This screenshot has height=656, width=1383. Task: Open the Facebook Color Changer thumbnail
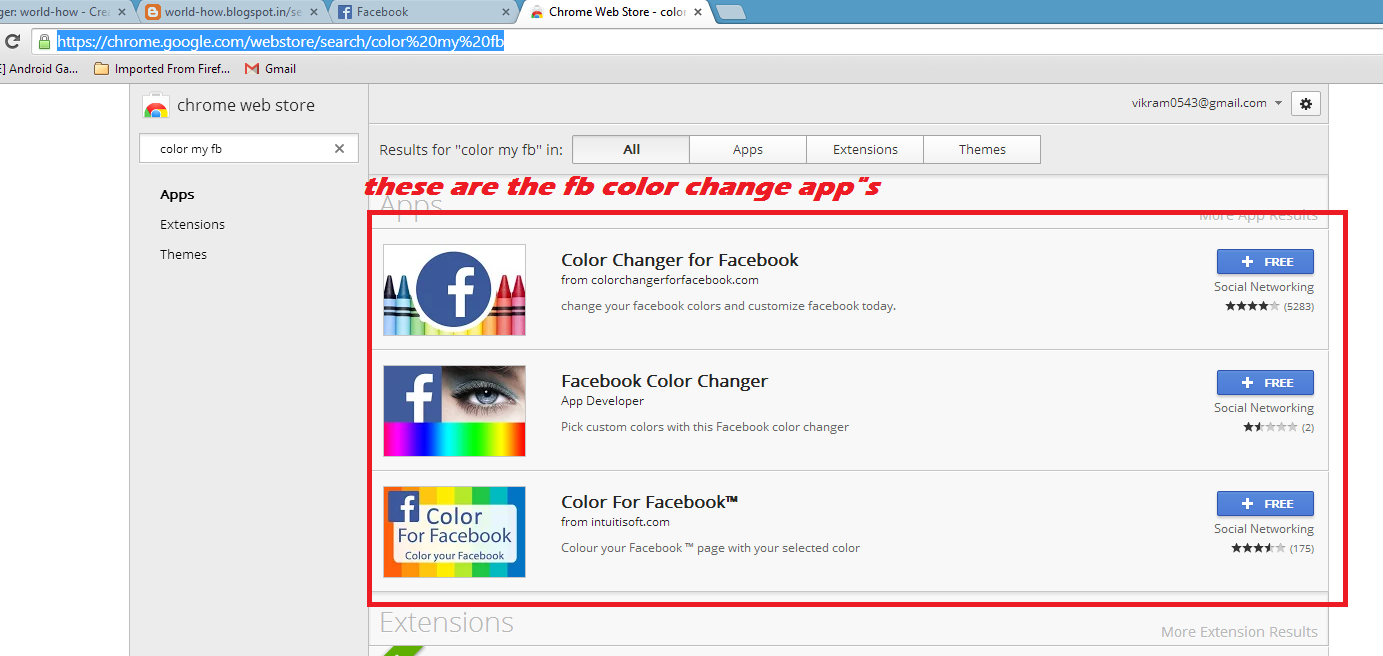(x=454, y=410)
